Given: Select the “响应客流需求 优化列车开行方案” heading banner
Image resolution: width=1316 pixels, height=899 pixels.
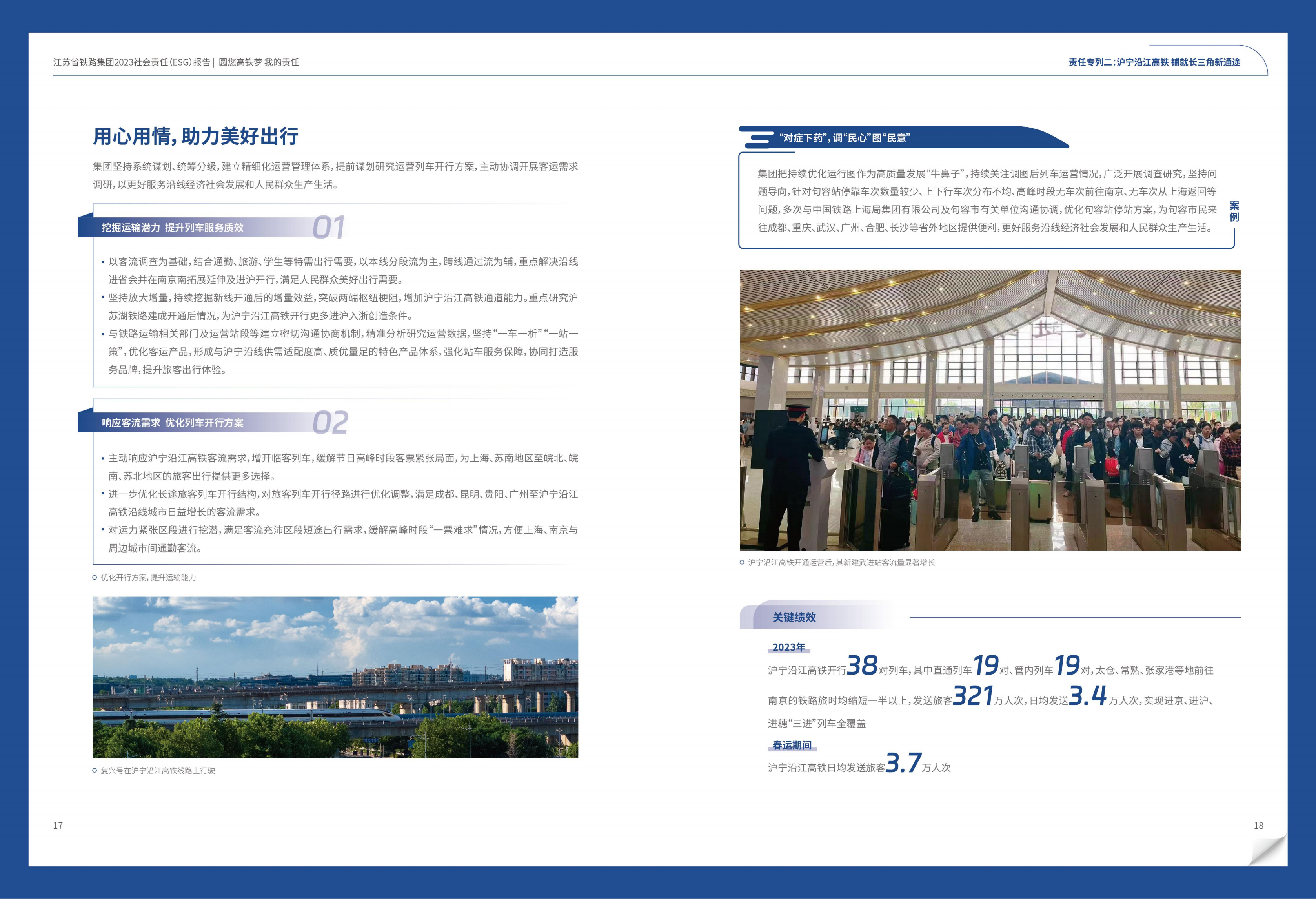Looking at the screenshot, I should click(x=173, y=423).
